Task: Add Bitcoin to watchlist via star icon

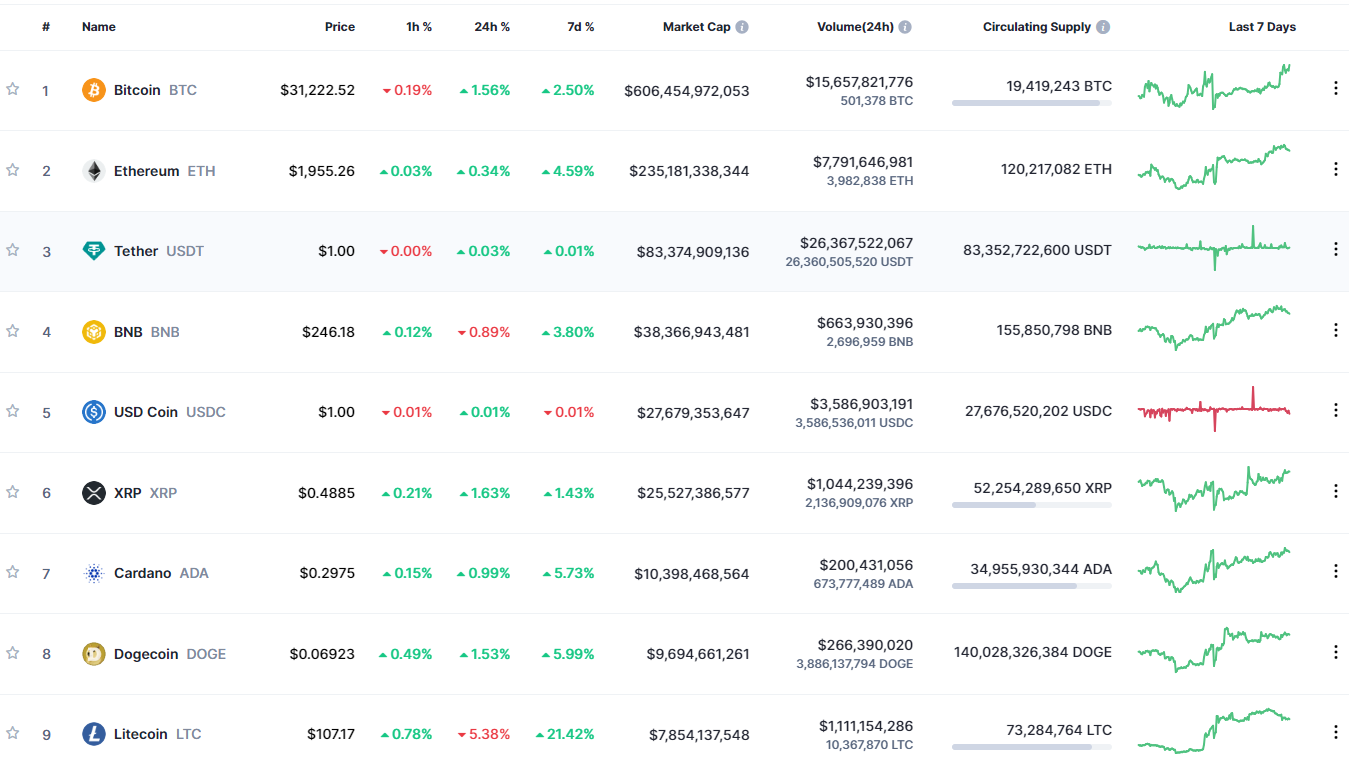Action: point(13,89)
